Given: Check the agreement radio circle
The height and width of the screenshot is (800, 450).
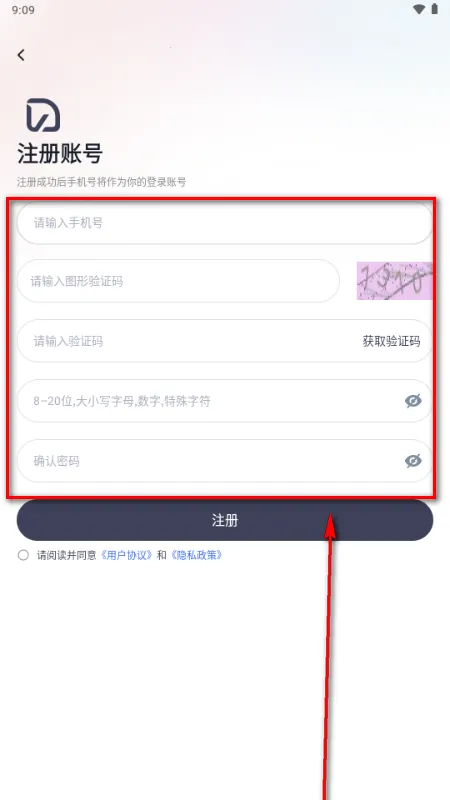Looking at the screenshot, I should (x=23, y=555).
